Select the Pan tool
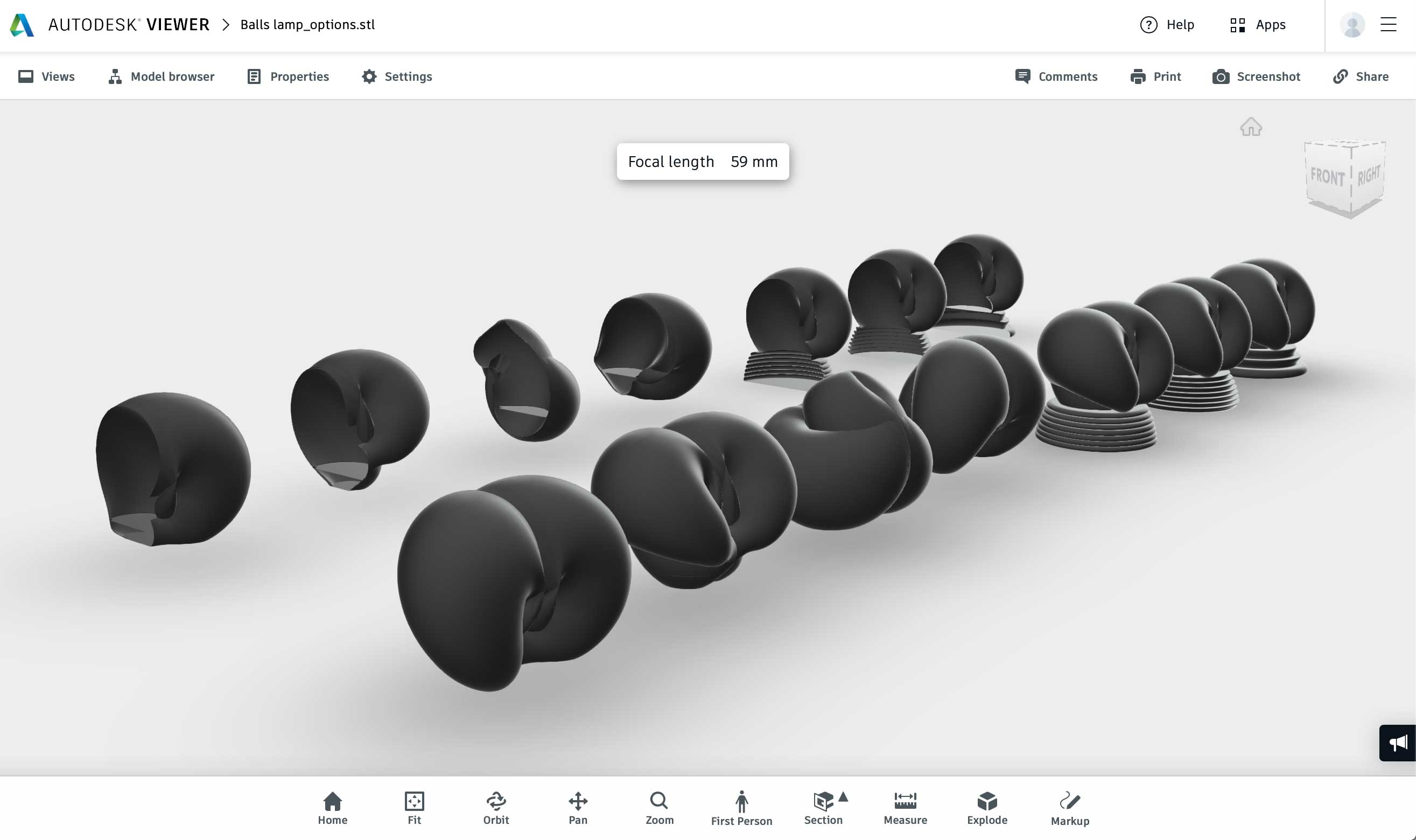1416x840 pixels. pos(577,808)
